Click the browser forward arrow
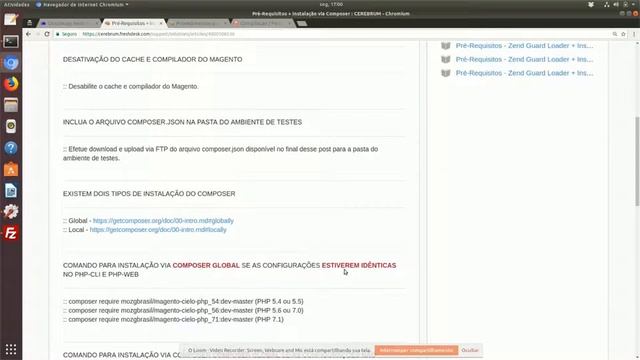This screenshot has height=360, width=640. point(38,34)
